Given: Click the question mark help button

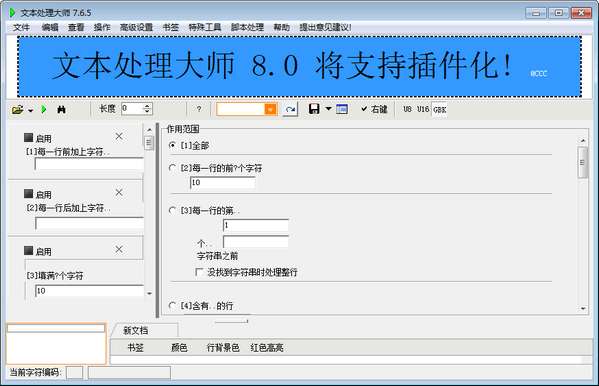Looking at the screenshot, I should click(199, 109).
